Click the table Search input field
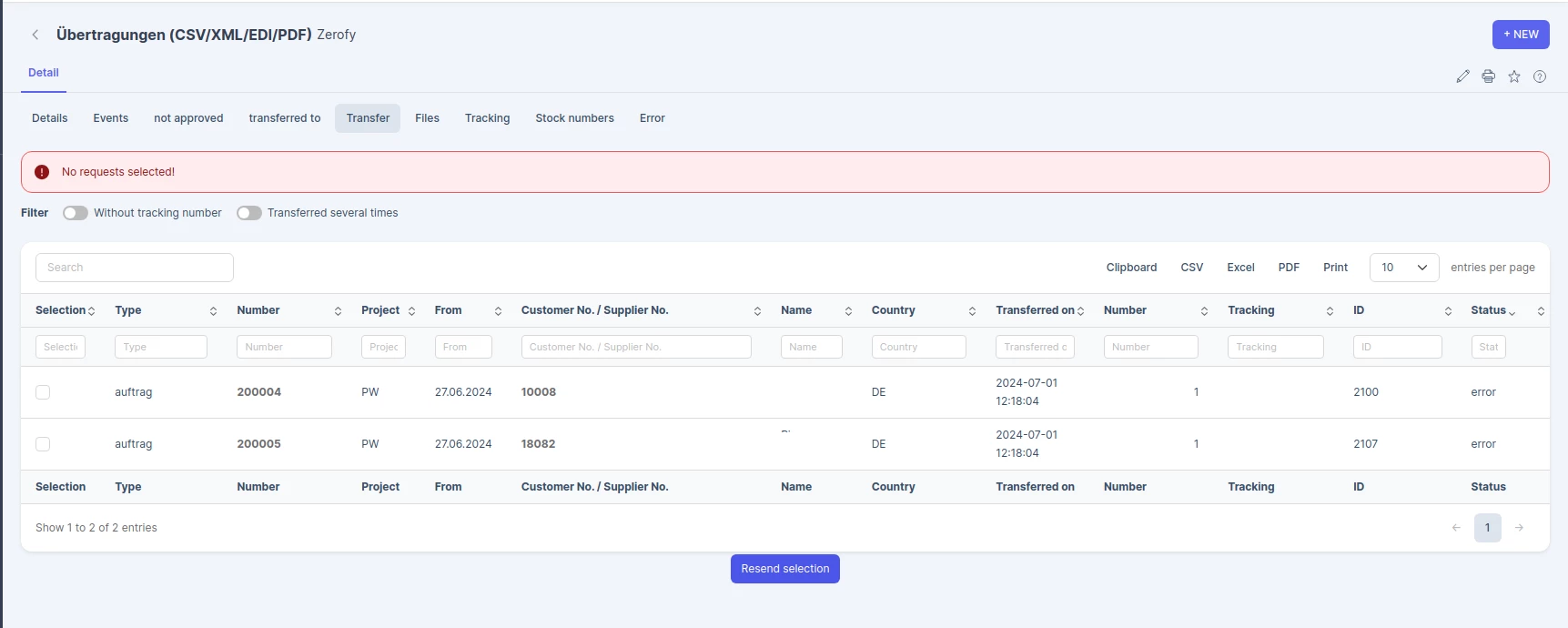Image resolution: width=1568 pixels, height=628 pixels. pos(135,268)
